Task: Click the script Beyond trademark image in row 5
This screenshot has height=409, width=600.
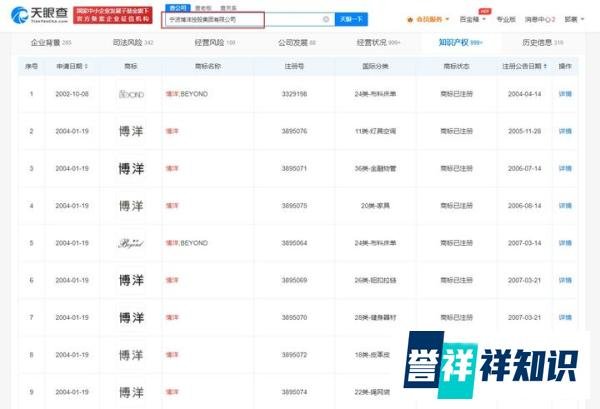Action: pyautogui.click(x=131, y=243)
